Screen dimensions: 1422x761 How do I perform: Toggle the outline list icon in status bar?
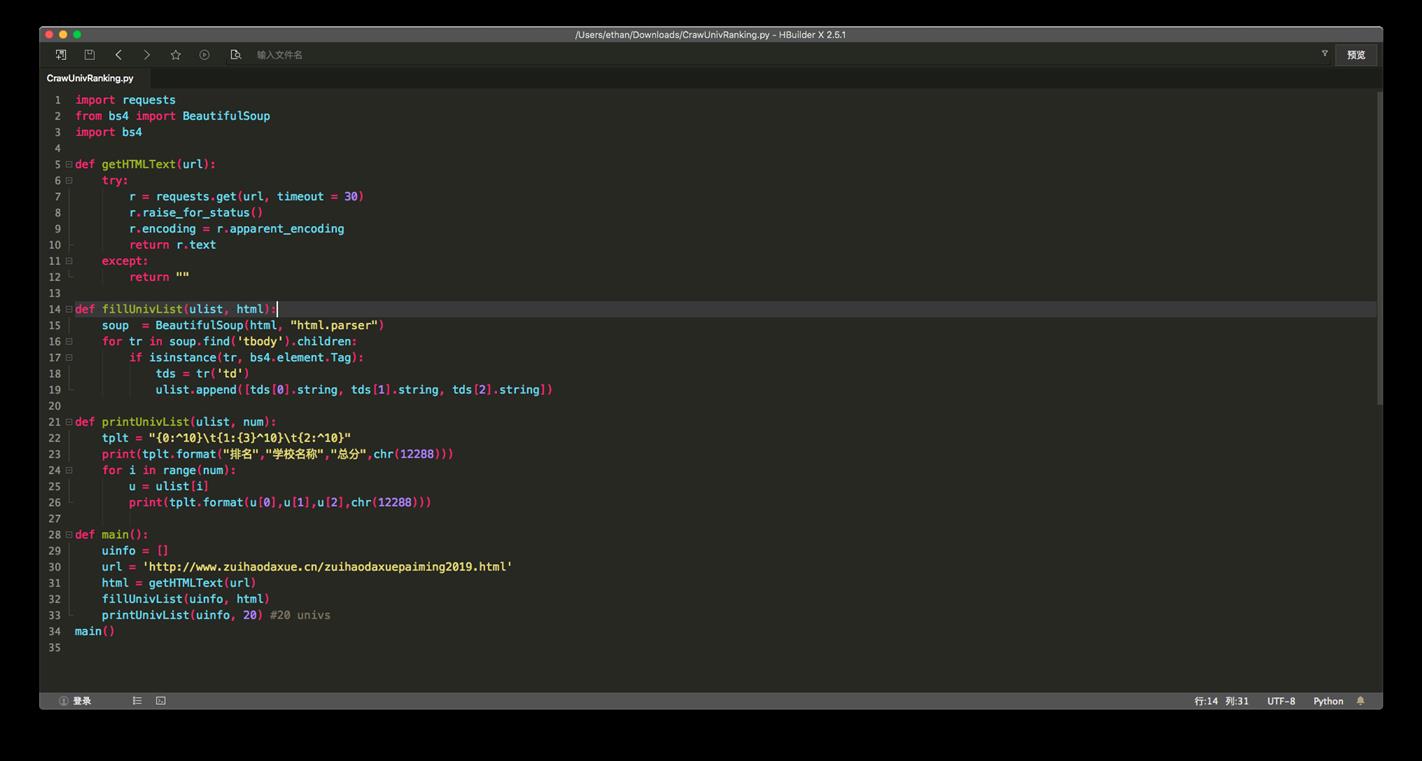pyautogui.click(x=137, y=701)
